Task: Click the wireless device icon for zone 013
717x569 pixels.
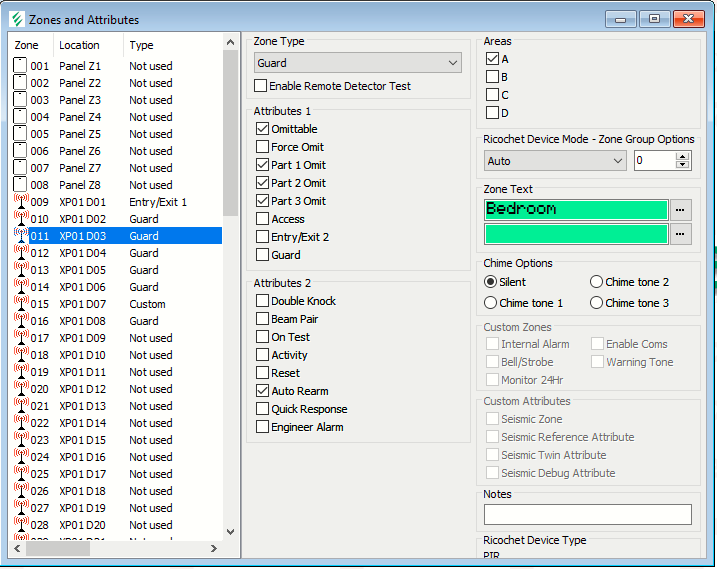Action: click(x=20, y=270)
